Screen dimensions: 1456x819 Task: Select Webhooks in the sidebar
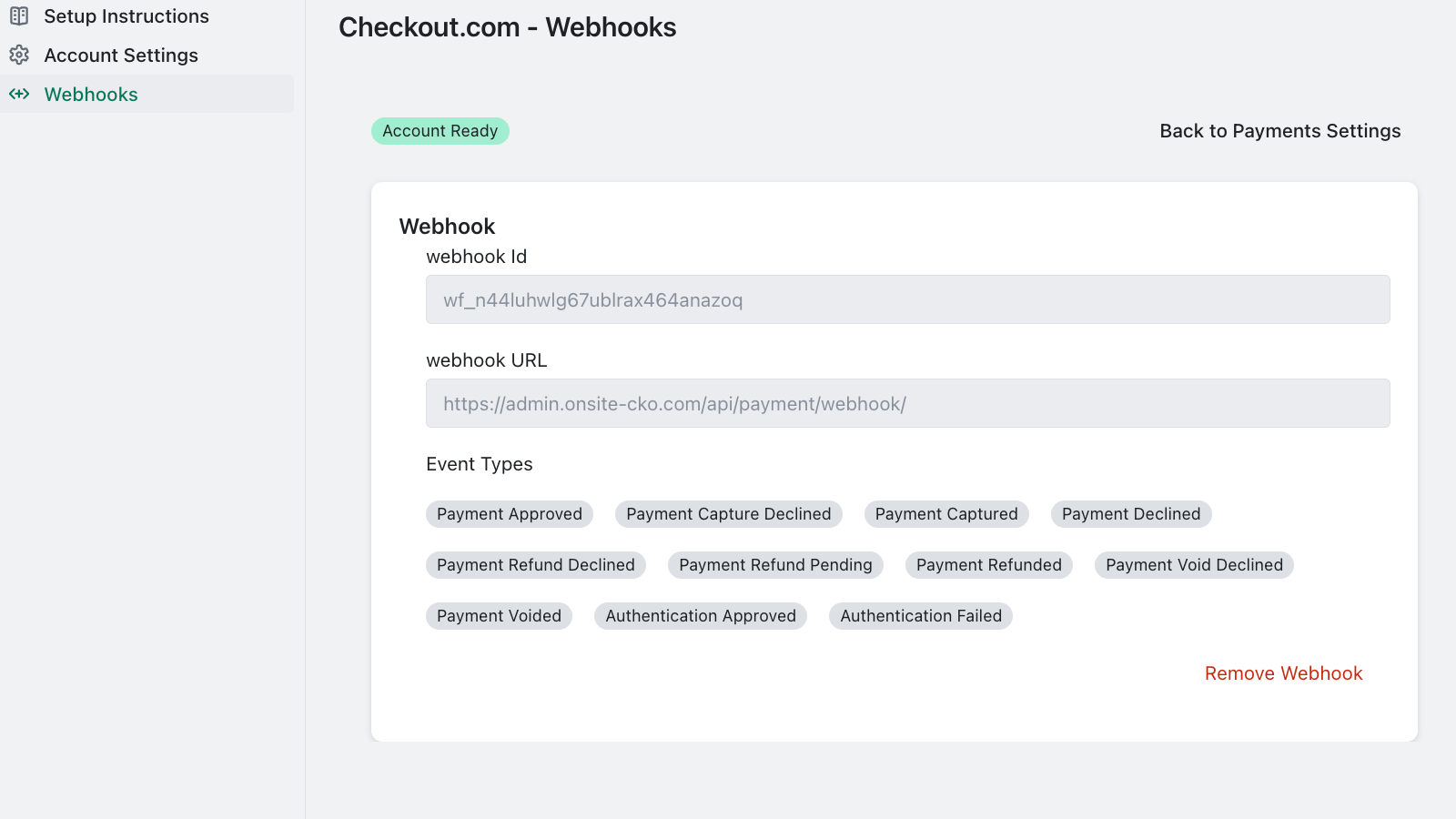(147, 94)
